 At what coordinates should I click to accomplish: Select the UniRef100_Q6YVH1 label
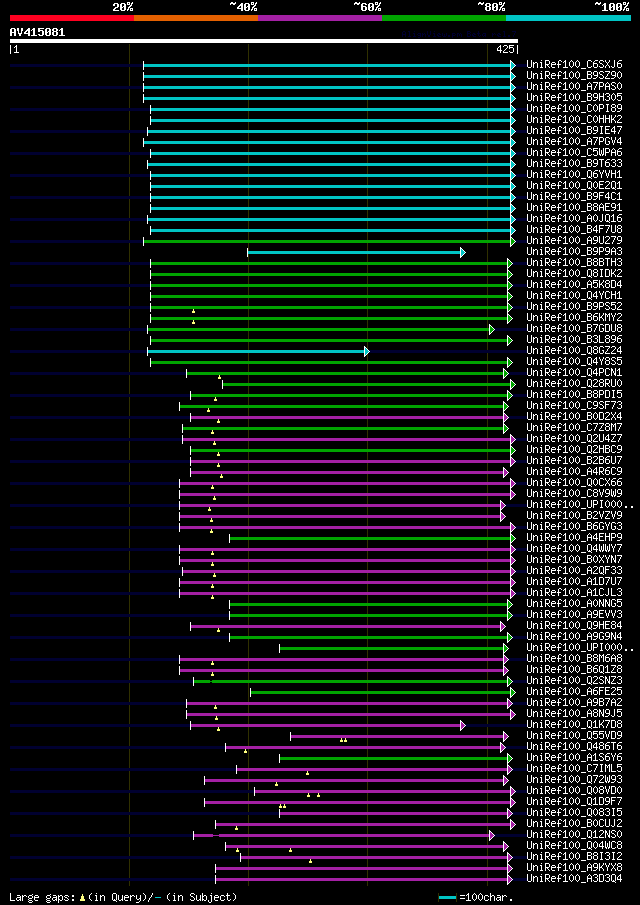574,174
